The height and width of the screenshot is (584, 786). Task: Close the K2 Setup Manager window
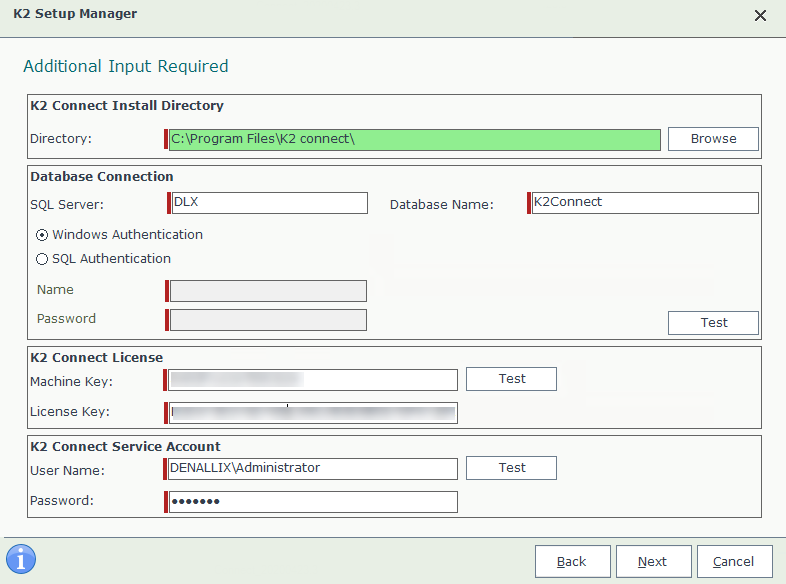tap(760, 16)
